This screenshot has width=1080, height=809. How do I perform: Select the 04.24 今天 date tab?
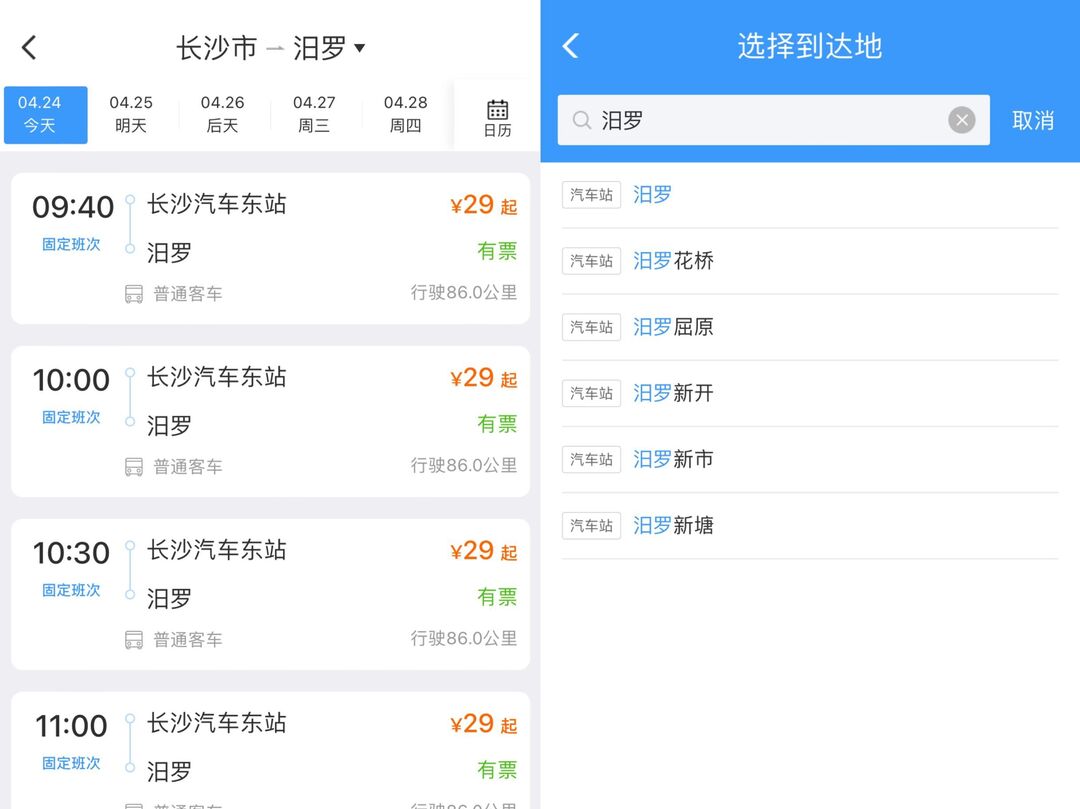coord(45,115)
